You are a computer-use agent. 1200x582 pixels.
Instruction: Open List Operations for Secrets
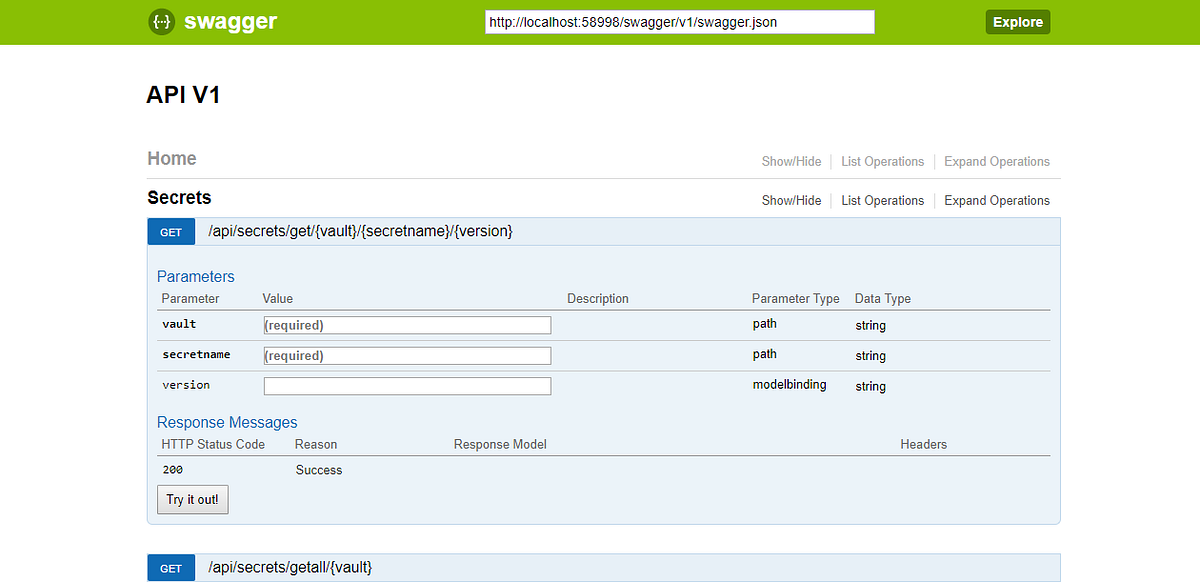882,200
